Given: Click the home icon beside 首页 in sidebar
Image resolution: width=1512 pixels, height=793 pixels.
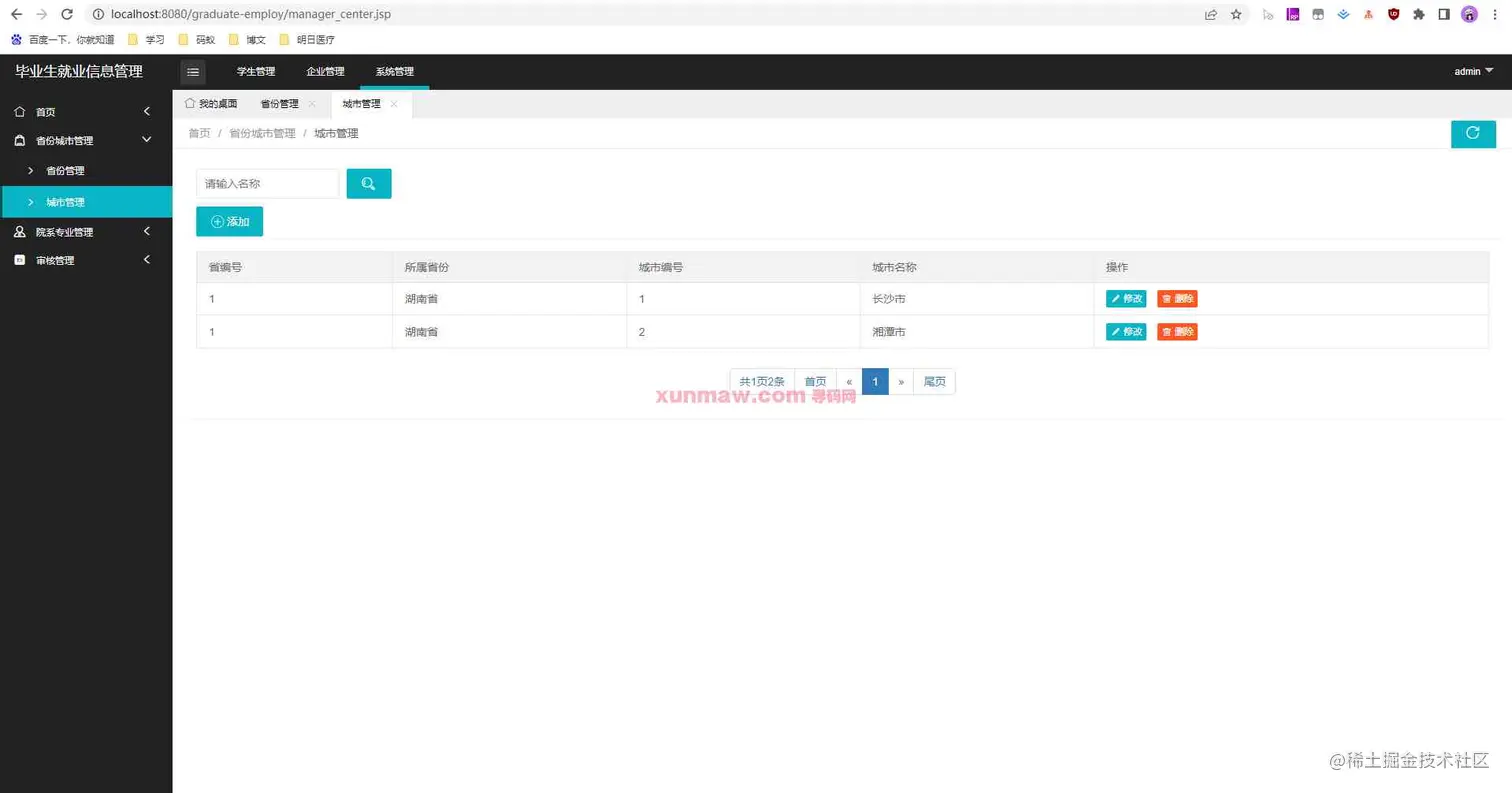Looking at the screenshot, I should click(20, 112).
